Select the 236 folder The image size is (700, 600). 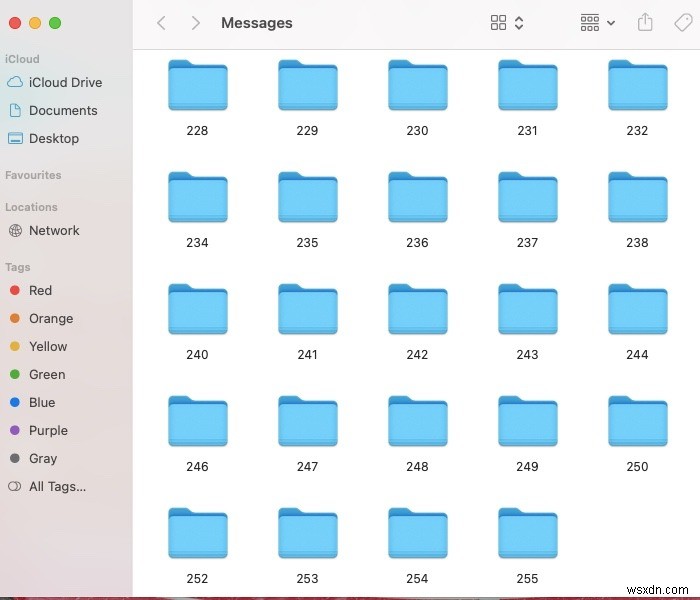tap(418, 197)
